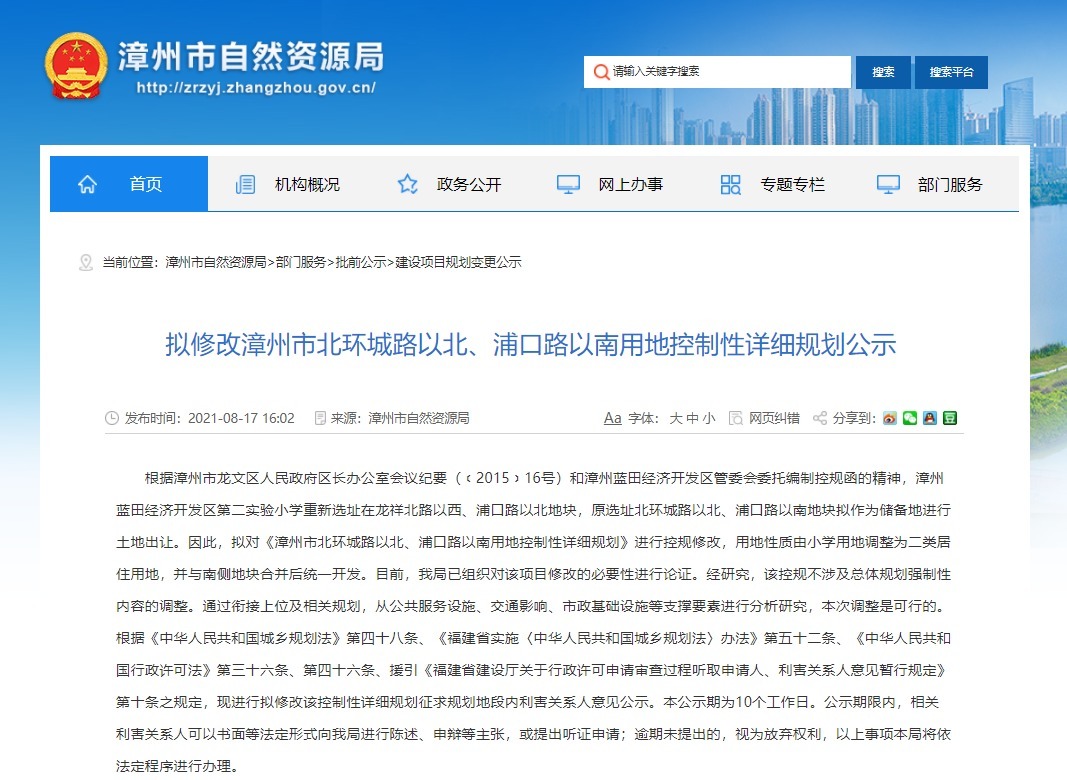Screen dimensions: 1067x780
Task: Click the star icon beside 政务公开
Action: coord(408,184)
